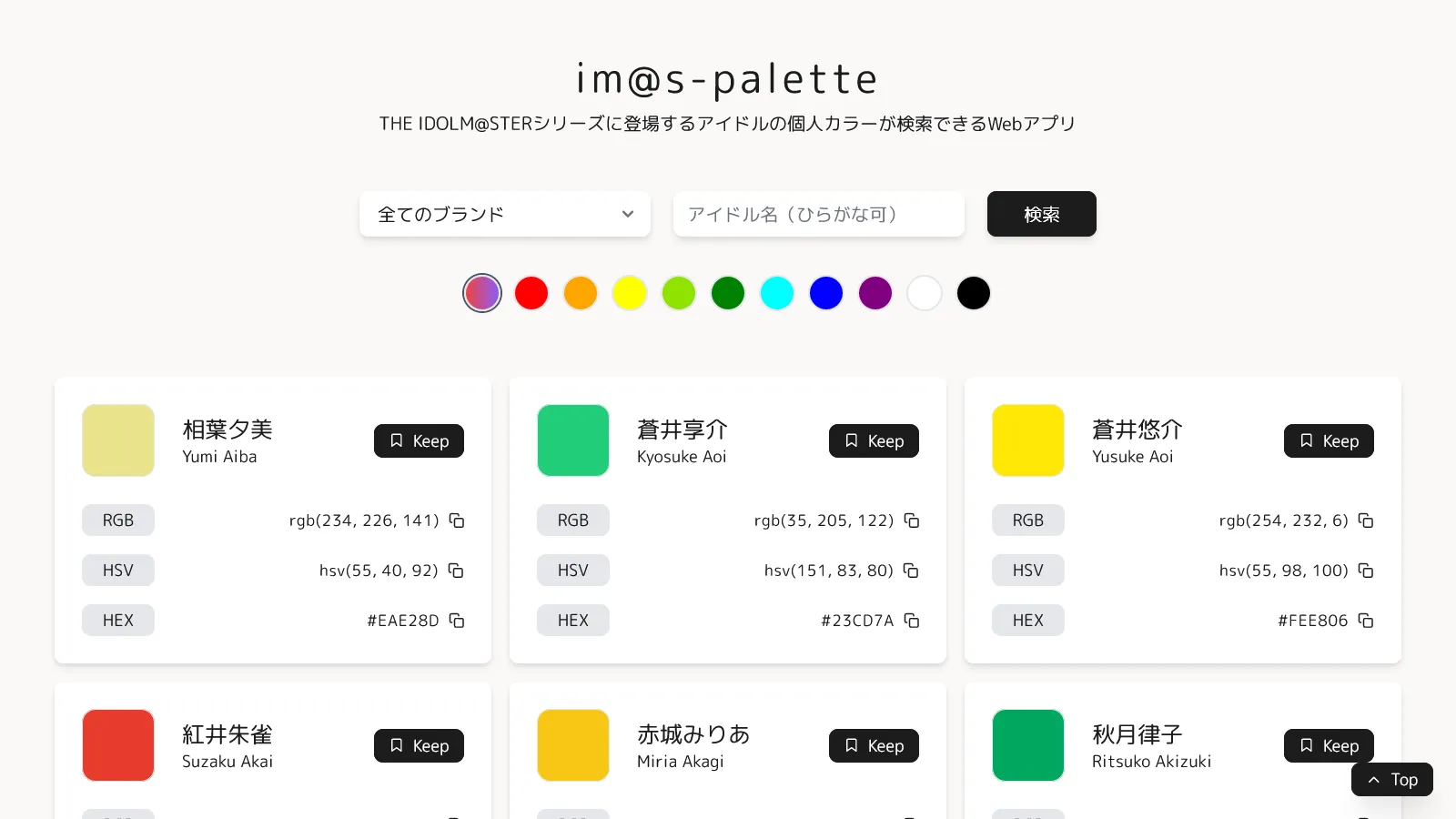
Task: Click Keep on Suzaku Akai's card
Action: [419, 745]
